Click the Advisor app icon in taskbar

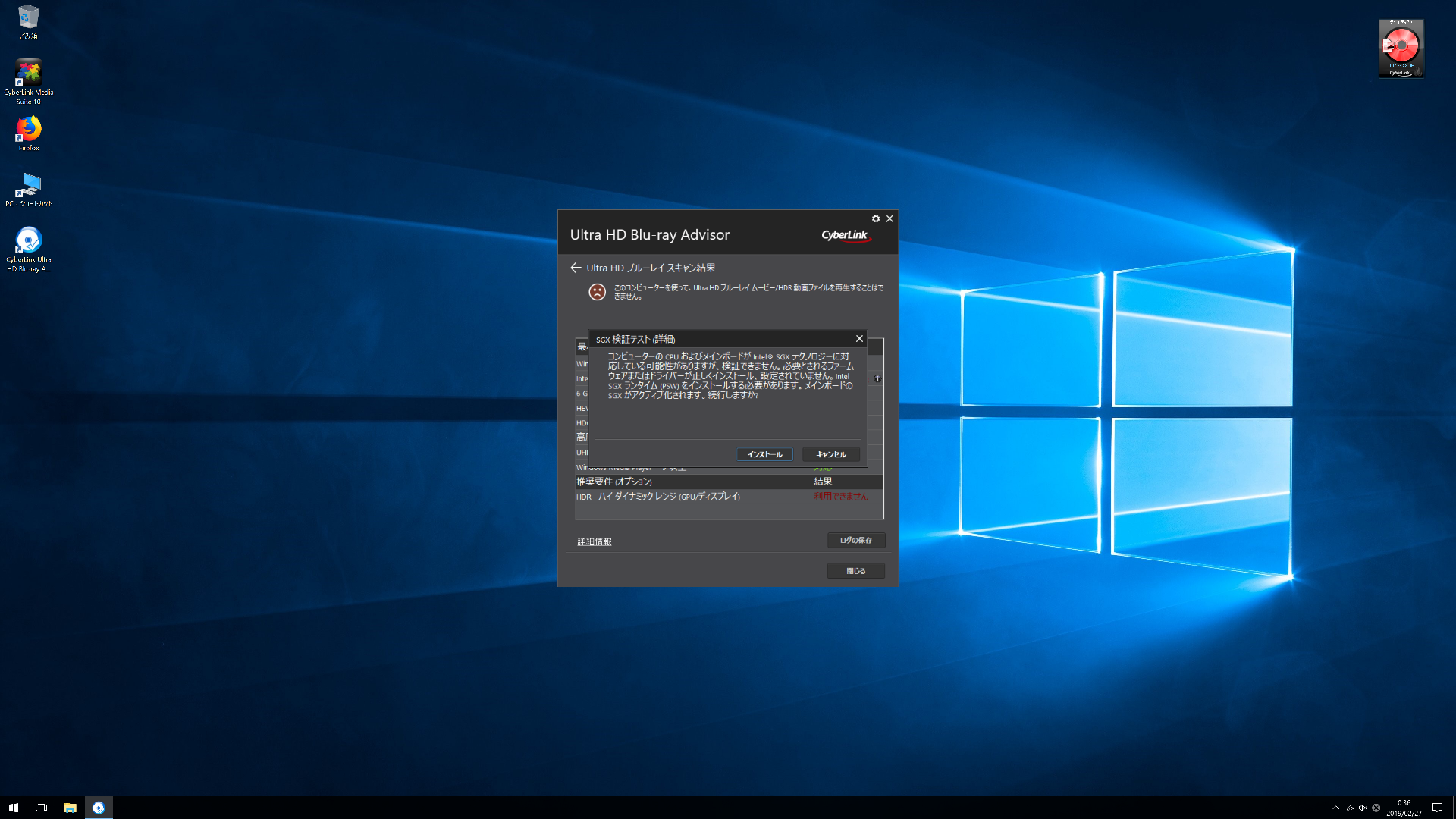click(99, 808)
